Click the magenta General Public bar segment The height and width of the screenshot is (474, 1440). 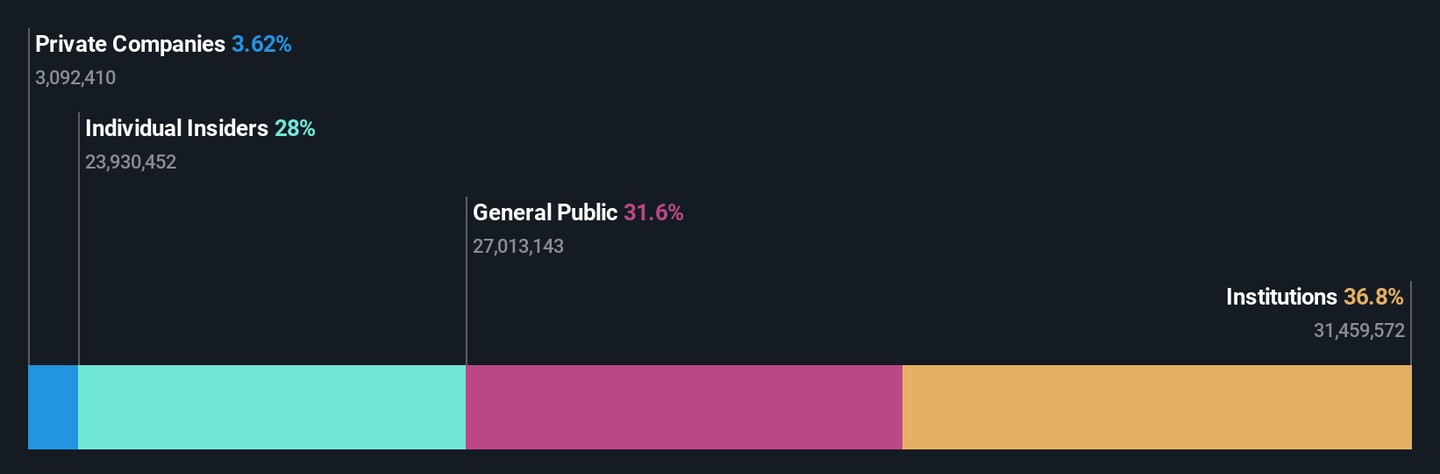point(684,407)
